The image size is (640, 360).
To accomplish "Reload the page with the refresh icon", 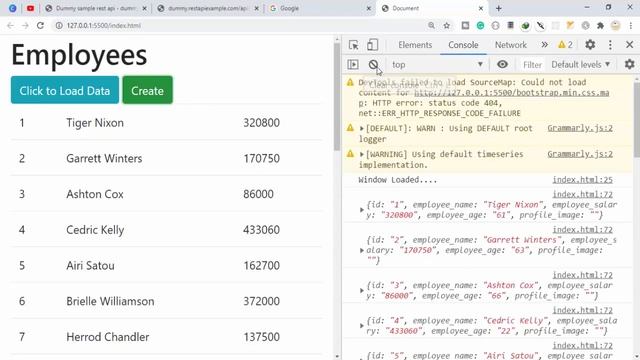I will pos(40,25).
